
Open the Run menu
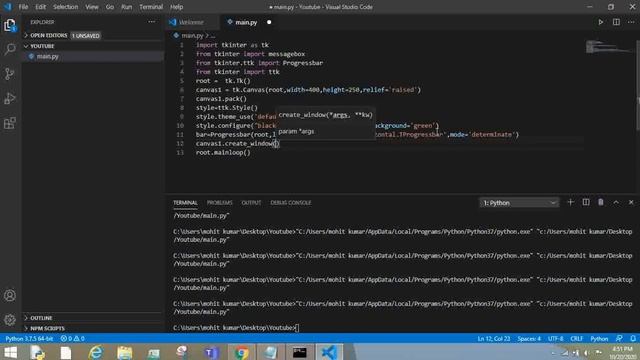127,7
